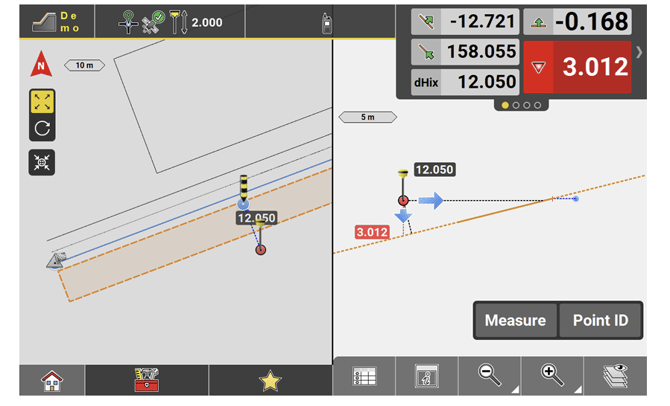Viewport: 670px width, 406px height.
Task: Open the favorites star menu
Action: click(268, 380)
